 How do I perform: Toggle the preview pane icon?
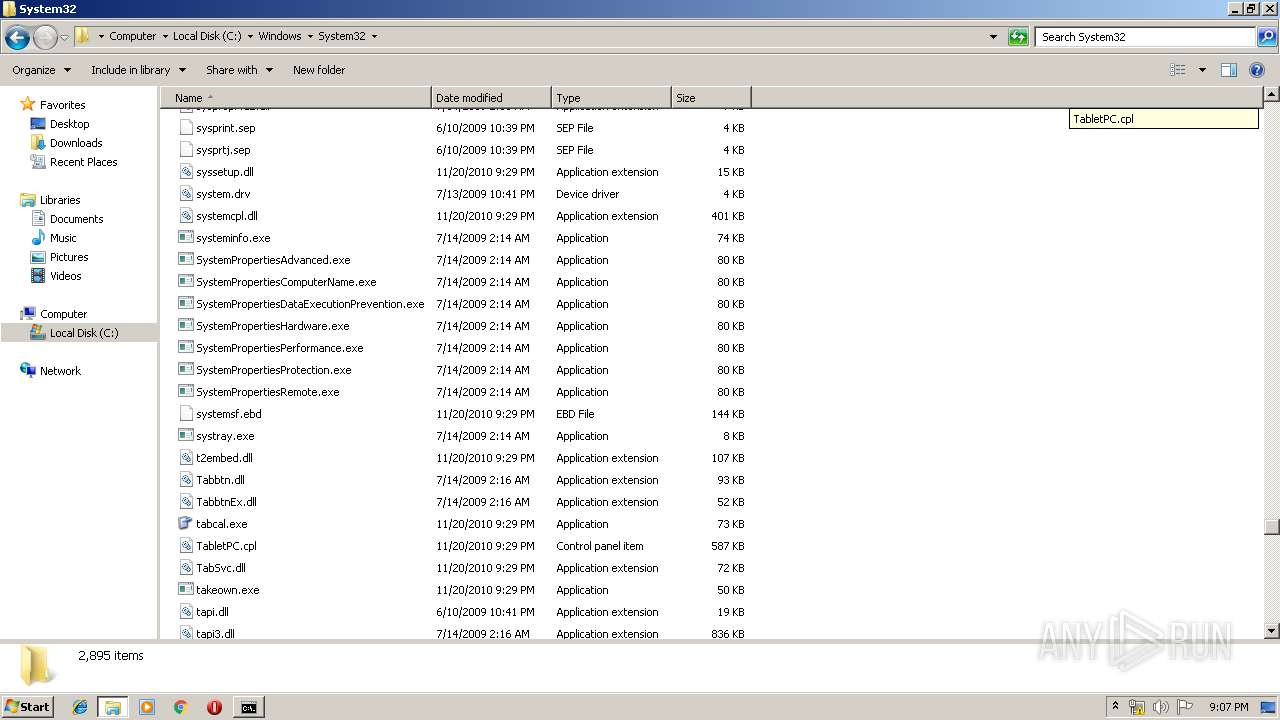(x=1229, y=70)
